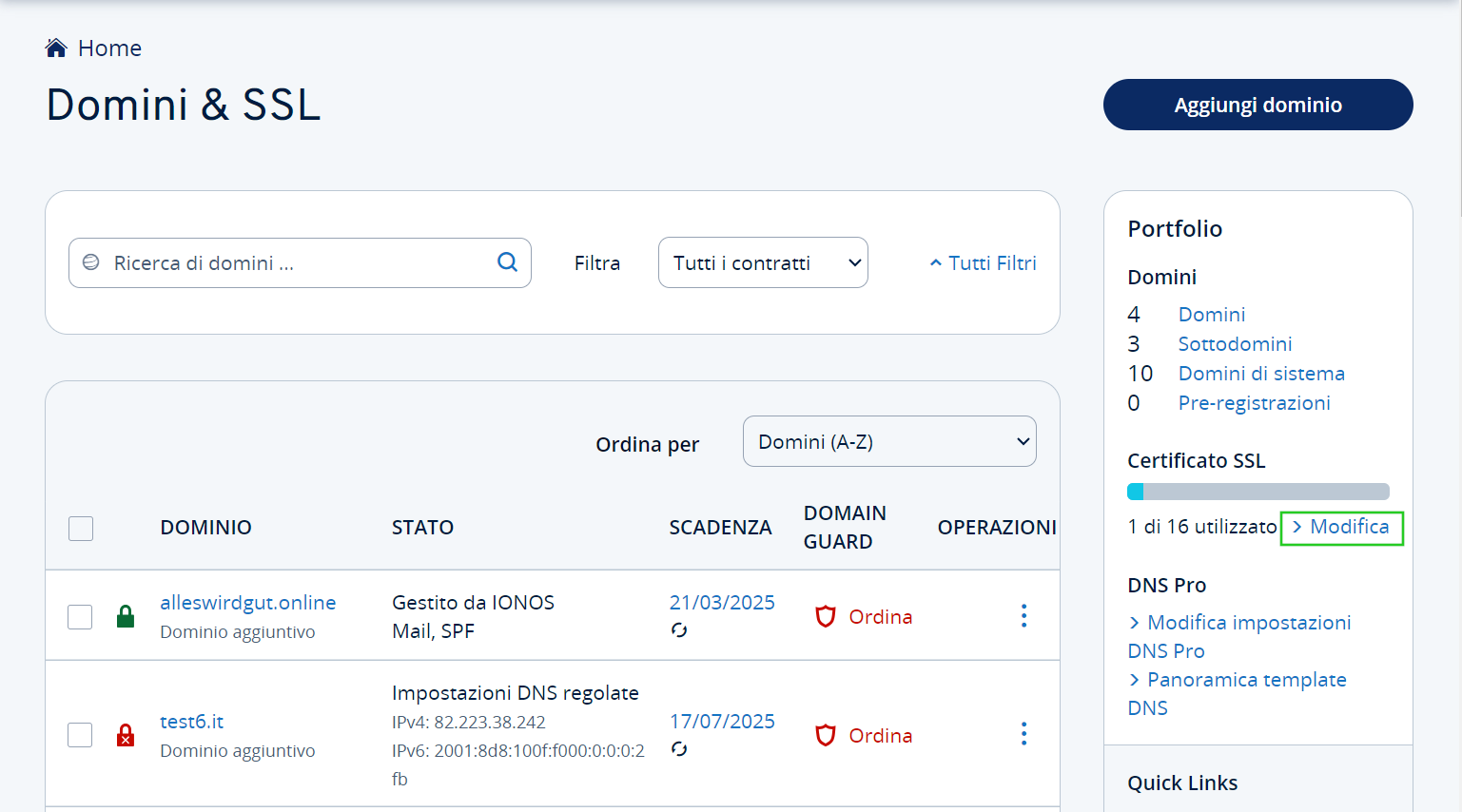
Task: Open the Ordina per Domini (A-Z) dropdown
Action: pyautogui.click(x=889, y=441)
